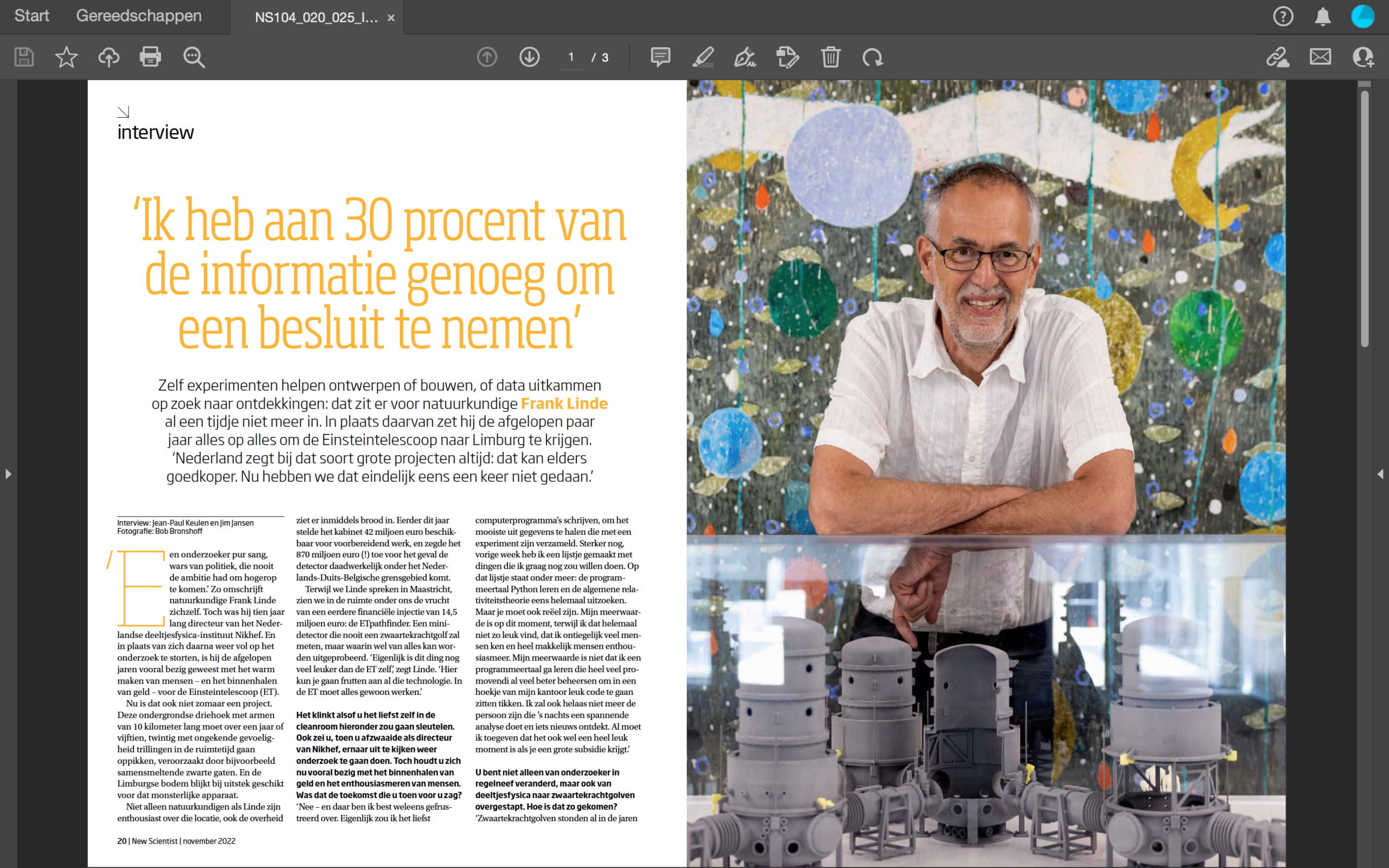Star this document as favorite
1389x868 pixels.
tap(66, 57)
